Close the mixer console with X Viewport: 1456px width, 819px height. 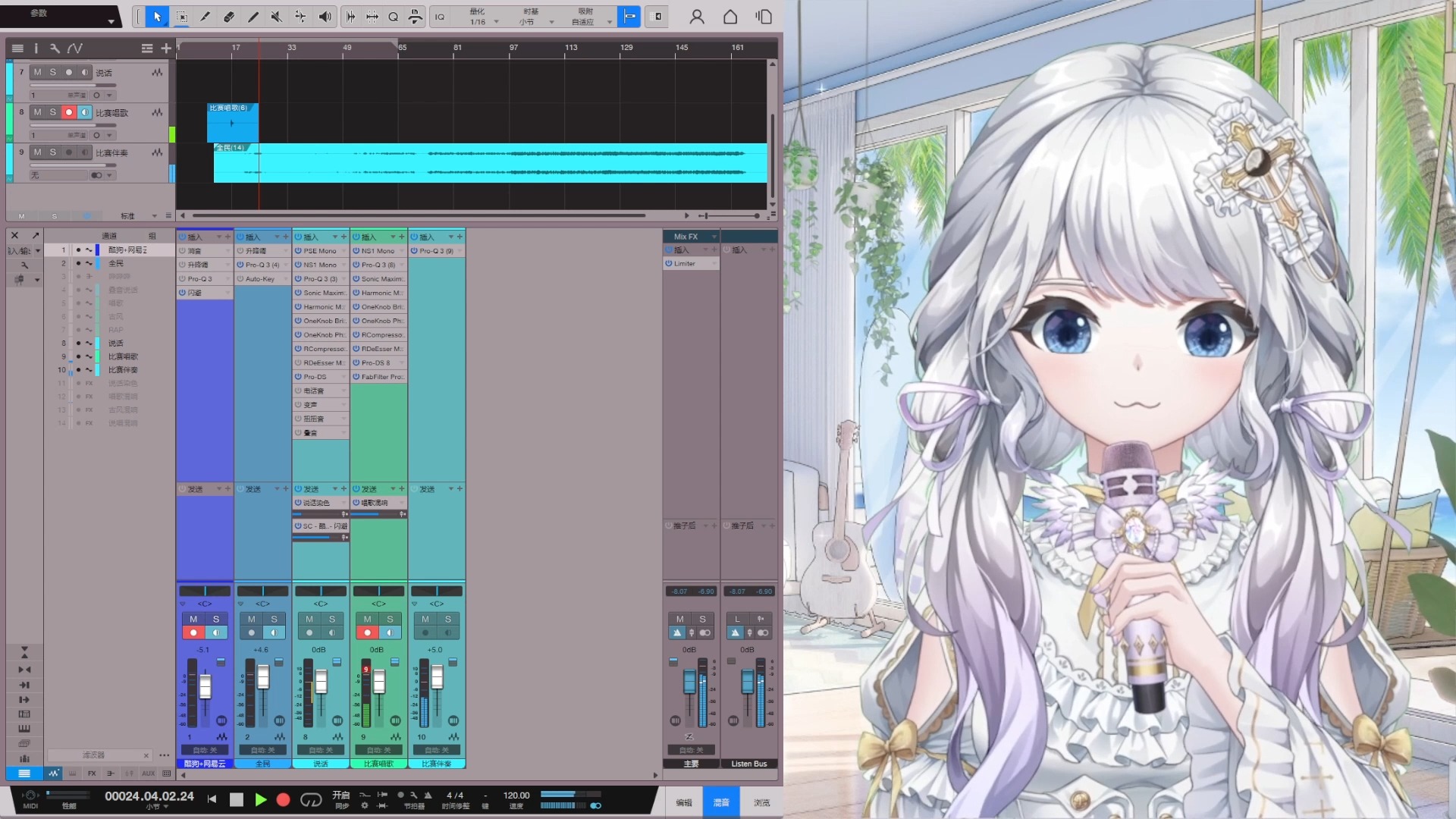click(15, 236)
